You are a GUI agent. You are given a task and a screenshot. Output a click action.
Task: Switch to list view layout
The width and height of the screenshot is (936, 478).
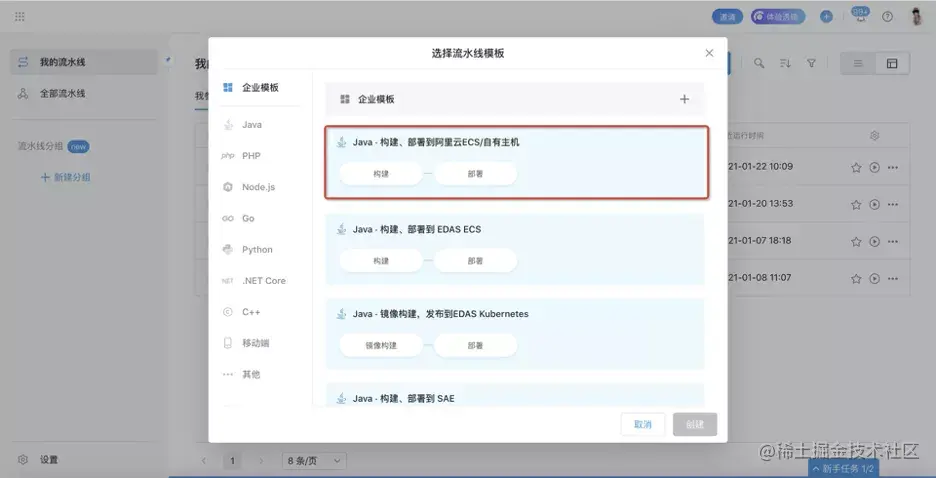coord(858,63)
